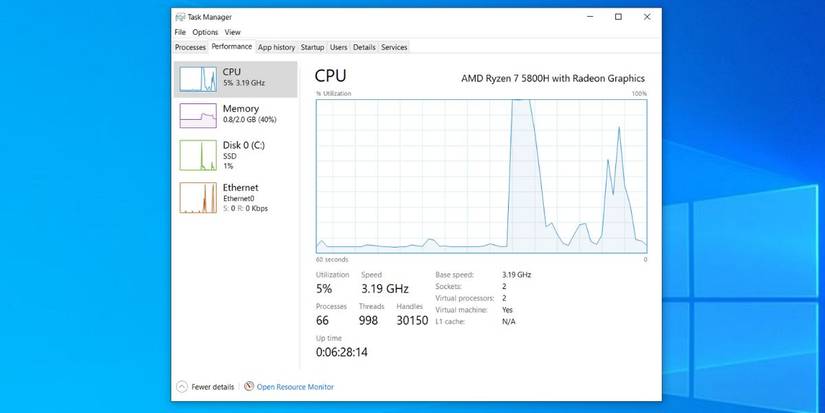The width and height of the screenshot is (825, 413).
Task: Switch to the App history tab
Action: point(276,47)
